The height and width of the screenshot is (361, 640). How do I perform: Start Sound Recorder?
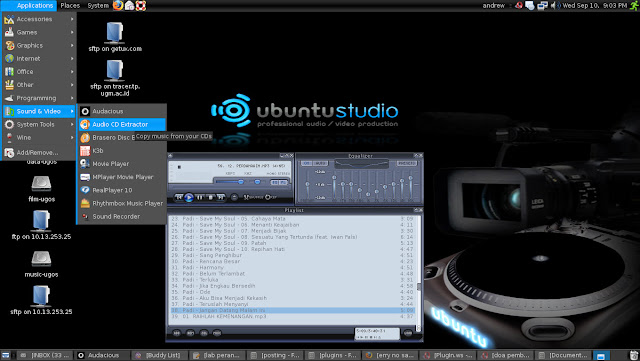122,216
